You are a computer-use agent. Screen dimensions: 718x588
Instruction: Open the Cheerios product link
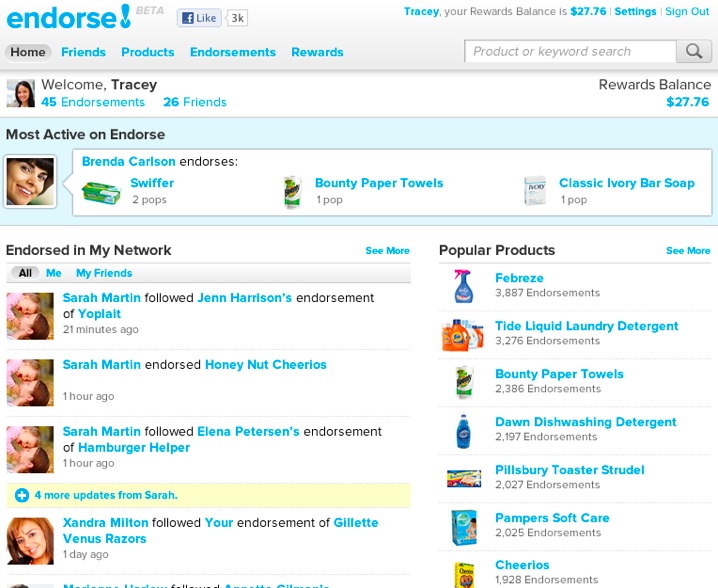pos(522,565)
